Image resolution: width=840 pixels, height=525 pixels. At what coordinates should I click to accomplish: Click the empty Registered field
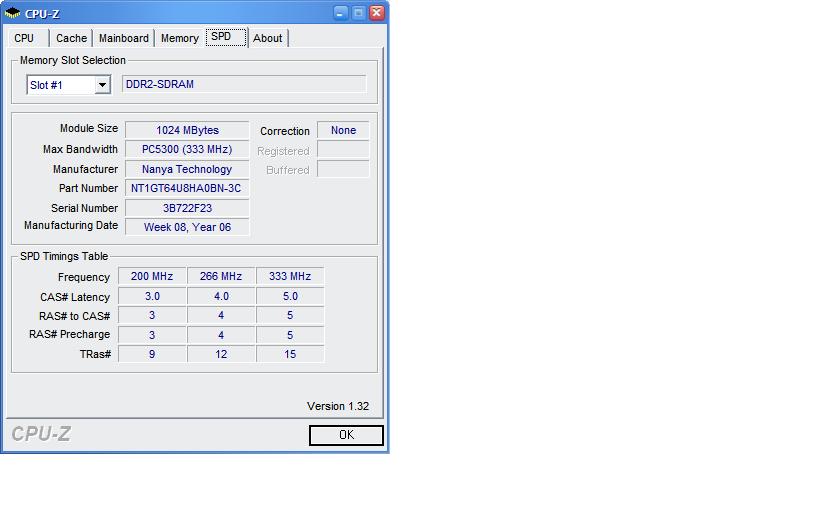(x=343, y=149)
